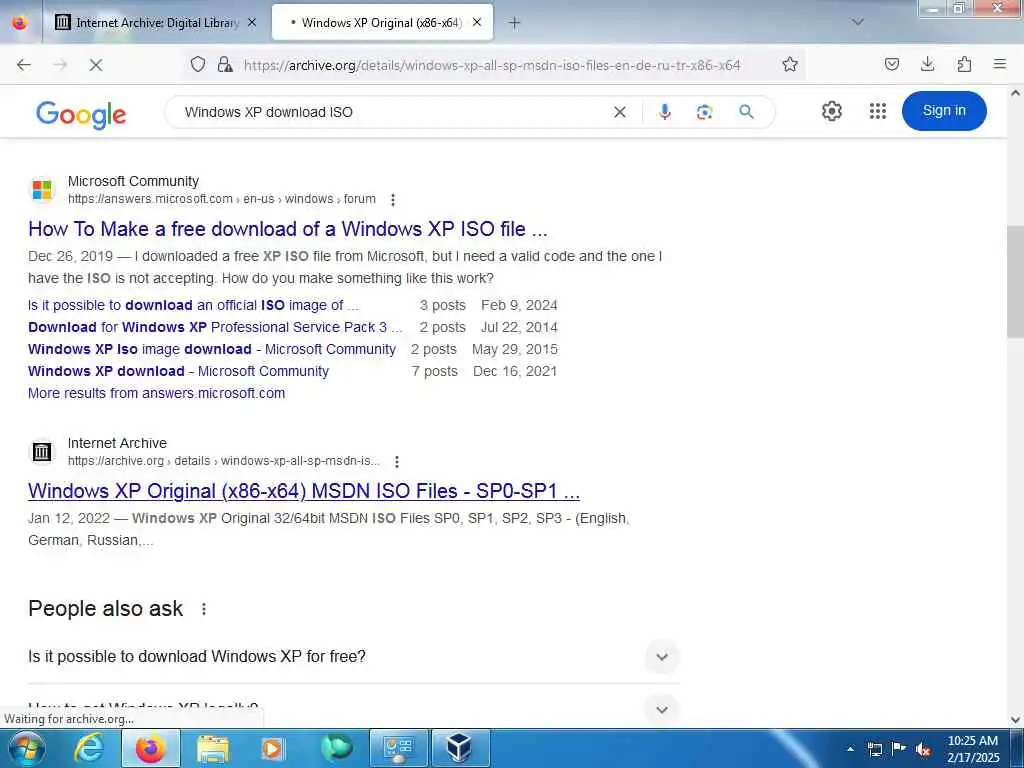Screen dimensions: 1024x768
Task: Open the tracking protection shield icon
Action: click(x=198, y=64)
